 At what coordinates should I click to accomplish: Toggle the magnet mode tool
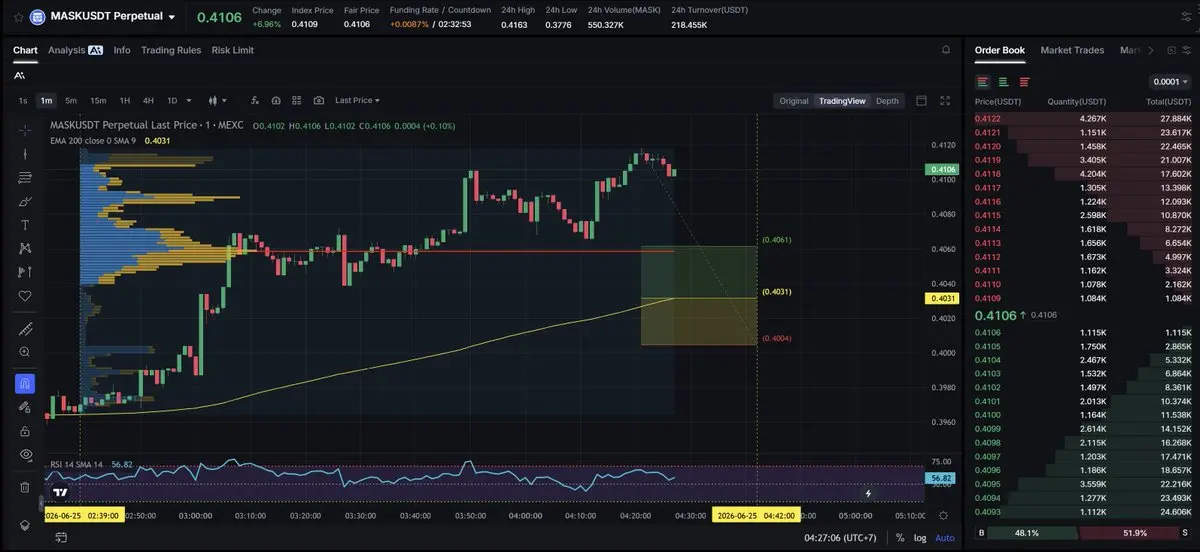tap(25, 384)
